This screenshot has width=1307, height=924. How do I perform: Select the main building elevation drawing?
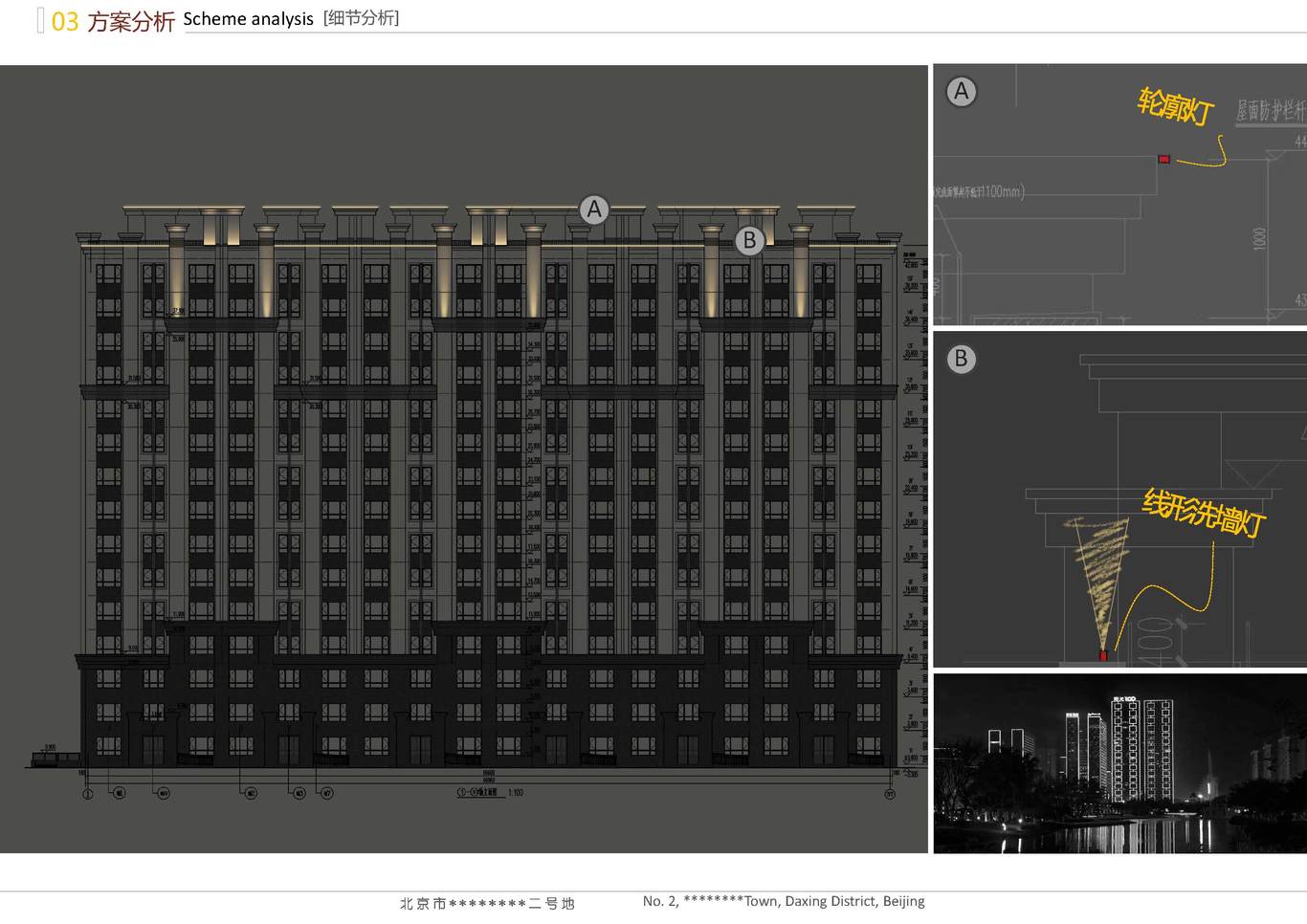464,459
